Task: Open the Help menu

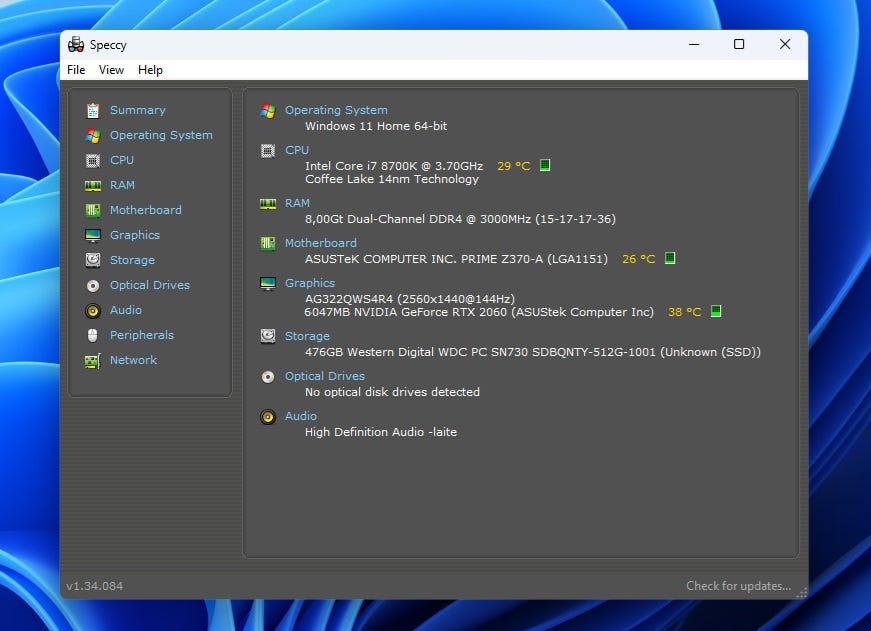Action: (151, 70)
